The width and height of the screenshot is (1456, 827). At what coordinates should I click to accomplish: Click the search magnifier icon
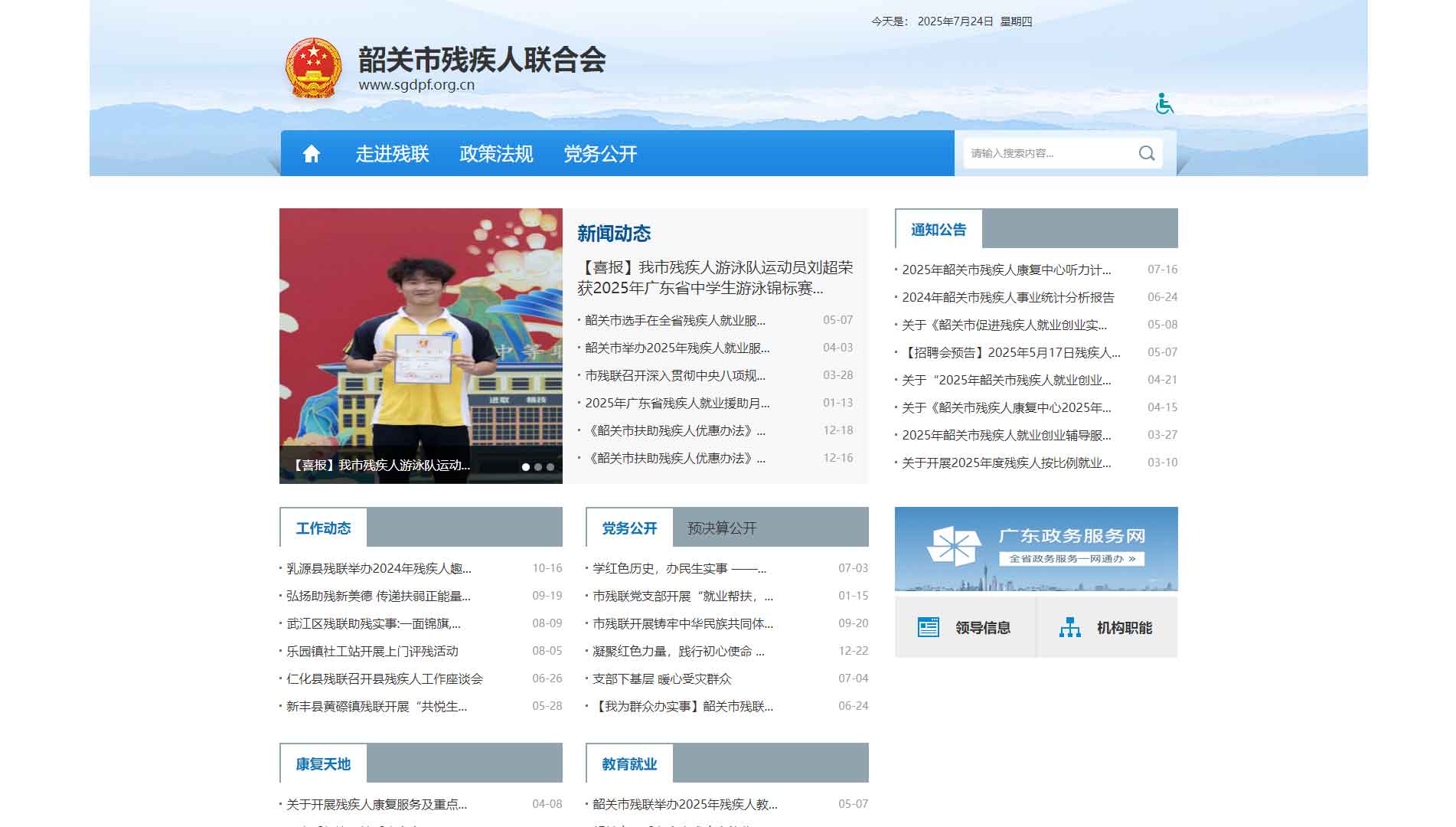pos(1147,153)
